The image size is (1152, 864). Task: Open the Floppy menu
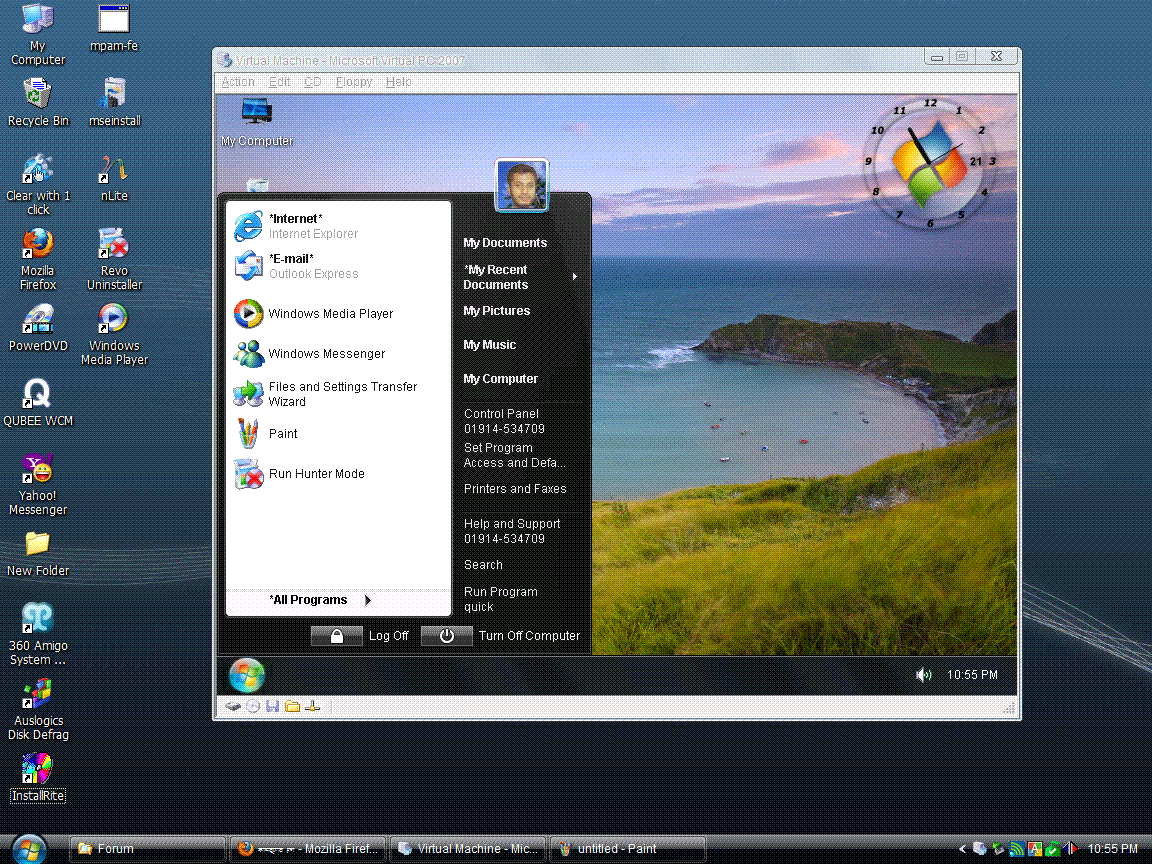(354, 82)
